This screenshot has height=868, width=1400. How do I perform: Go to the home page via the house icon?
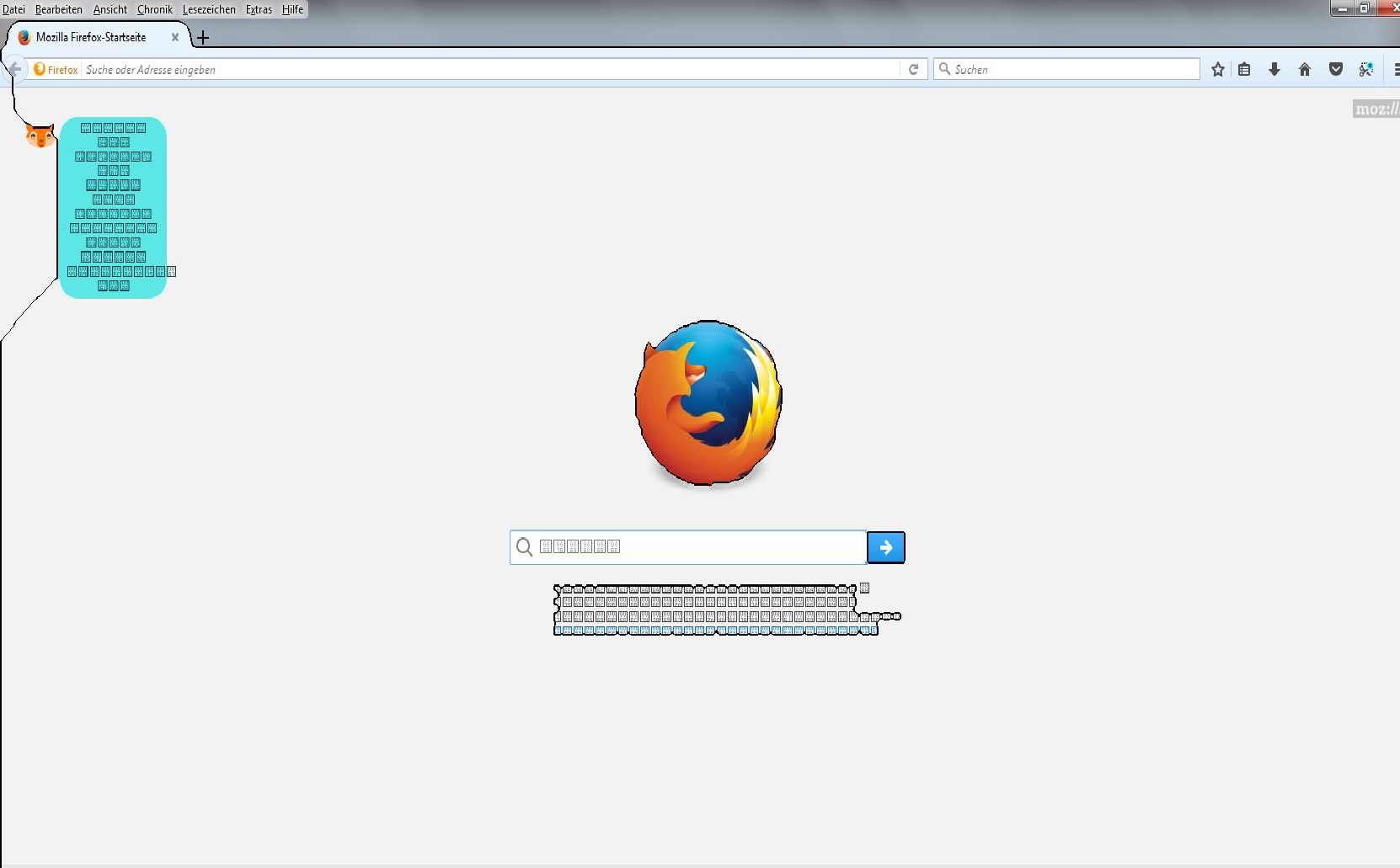1305,69
